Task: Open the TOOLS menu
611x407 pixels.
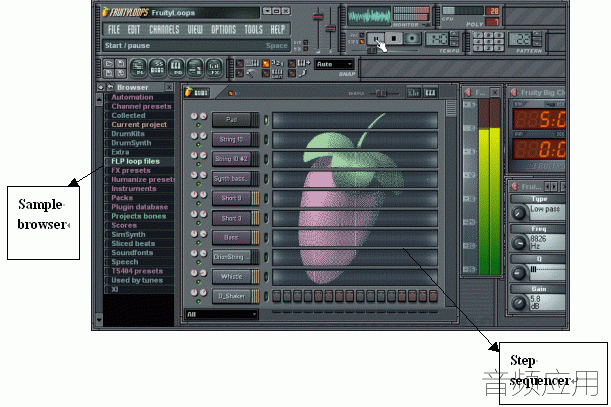Action: click(x=253, y=30)
